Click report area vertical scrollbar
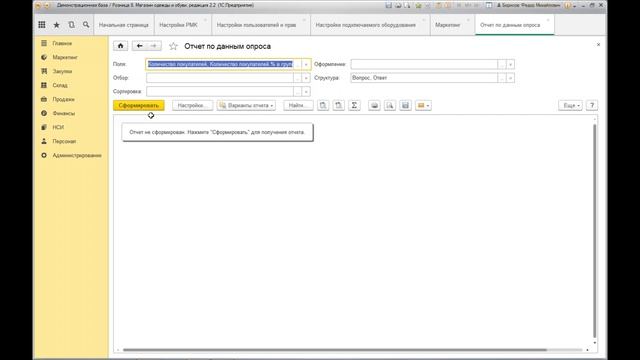The height and width of the screenshot is (360, 640). [x=595, y=231]
